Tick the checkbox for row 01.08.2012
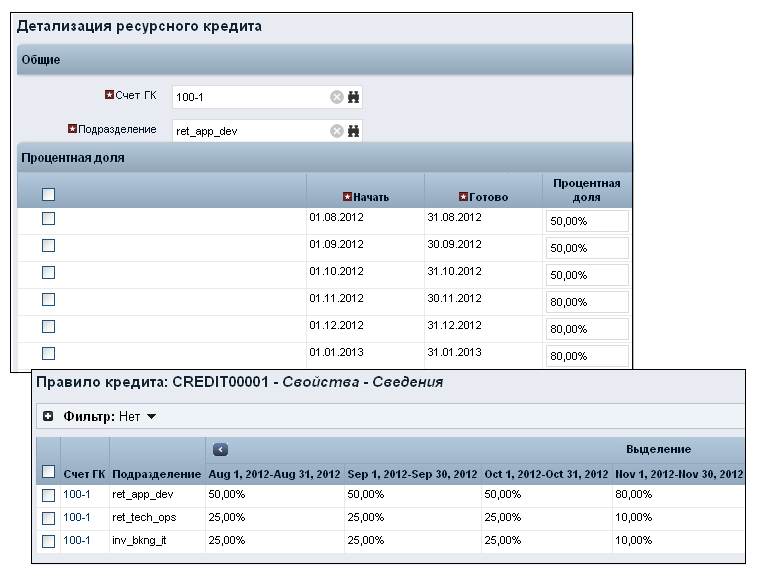The height and width of the screenshot is (582, 763). click(x=48, y=218)
